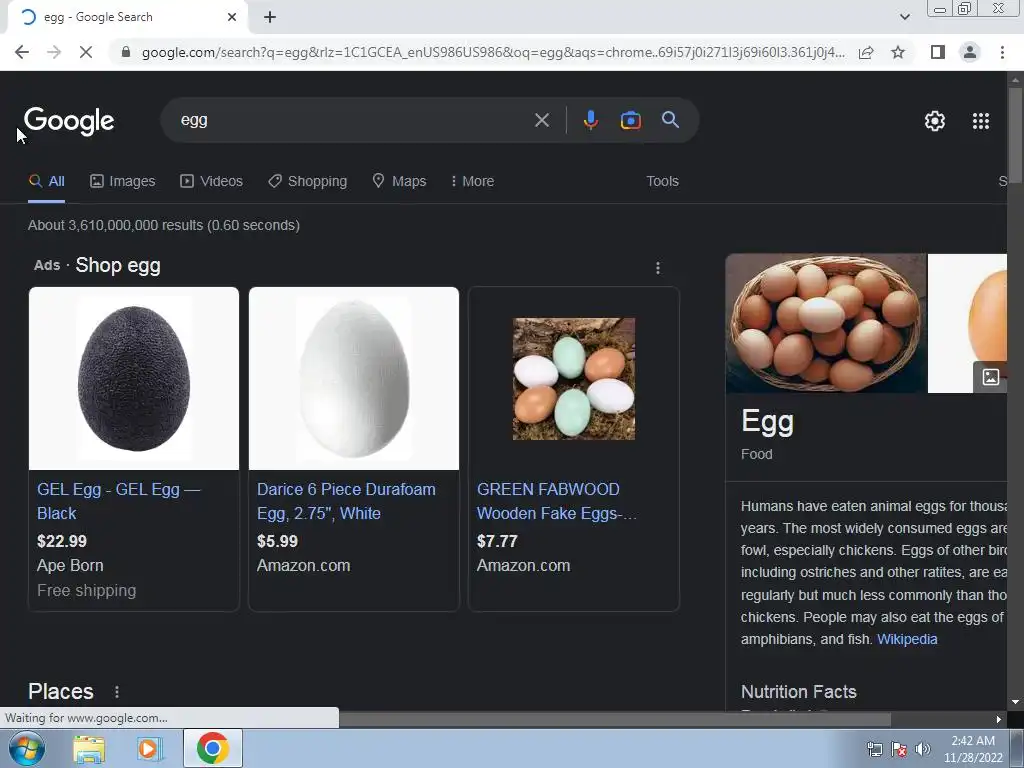Open the tab search chevron
The image size is (1024, 768).
point(904,17)
